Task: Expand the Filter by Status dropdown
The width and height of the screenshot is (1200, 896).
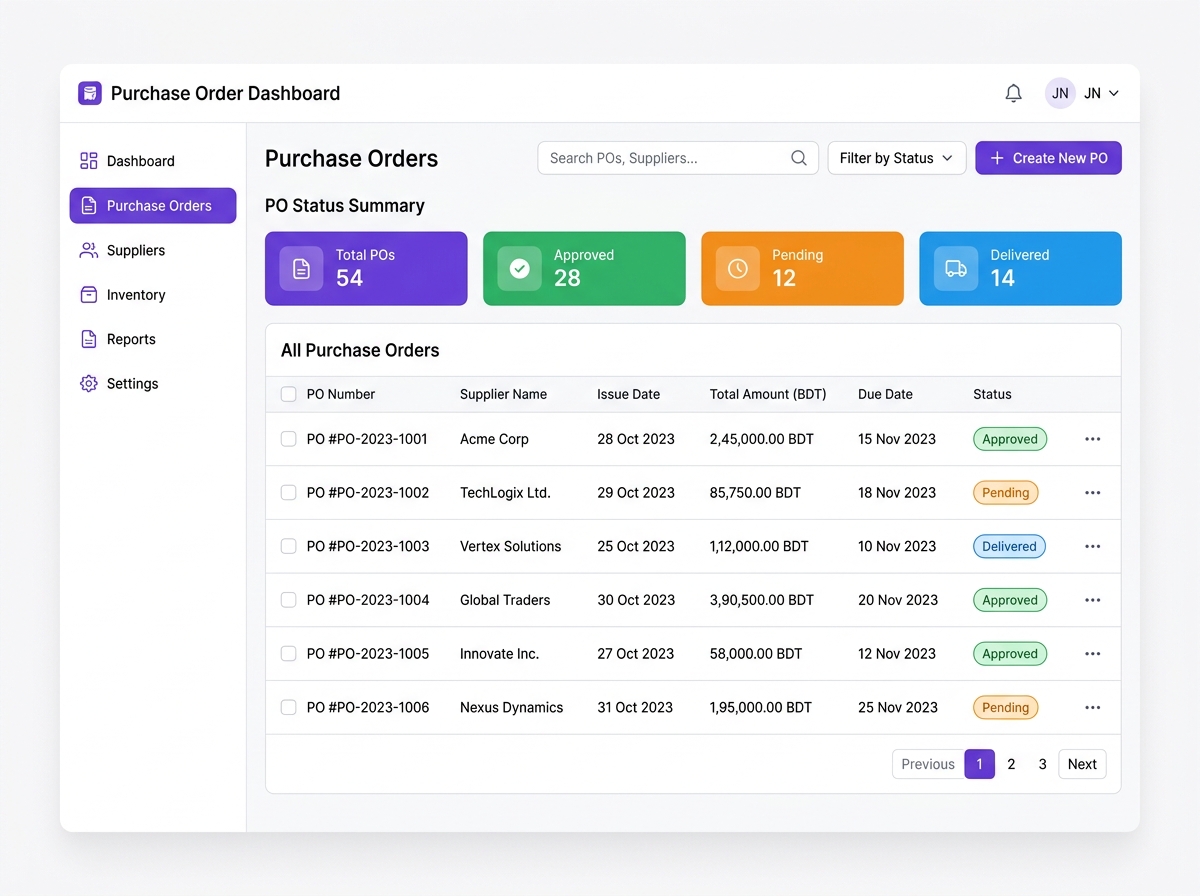Action: (x=897, y=158)
